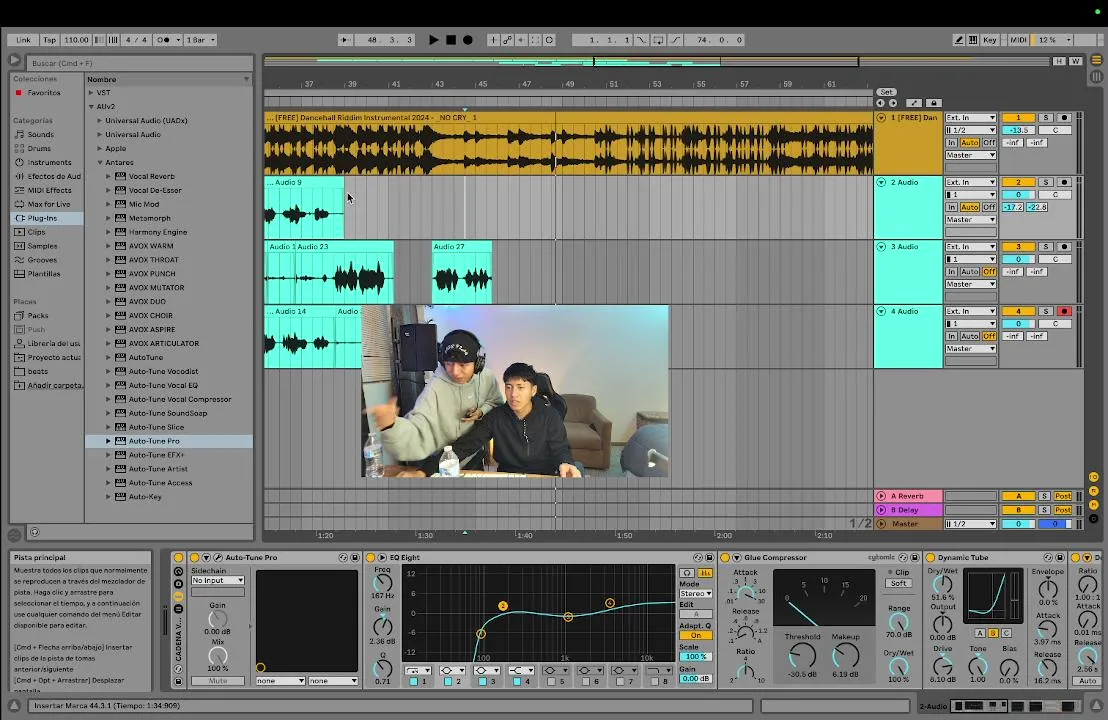Disable EQ Eight Adaptive Q On button
1108x720 pixels.
coord(695,635)
